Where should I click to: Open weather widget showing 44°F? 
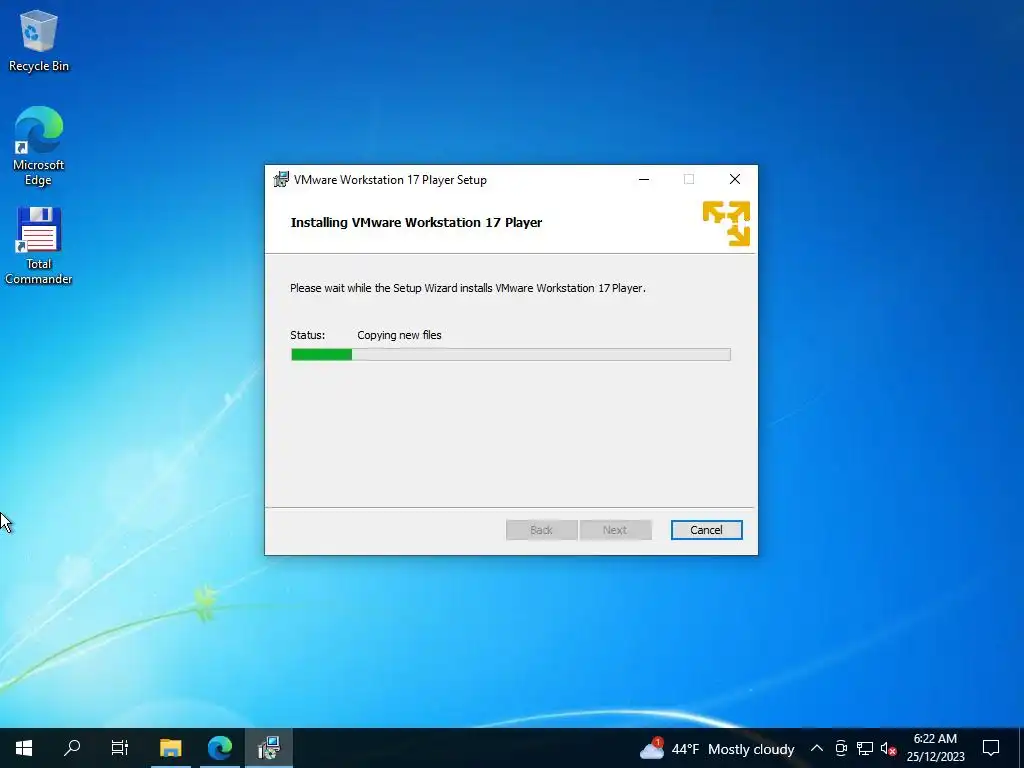(717, 749)
